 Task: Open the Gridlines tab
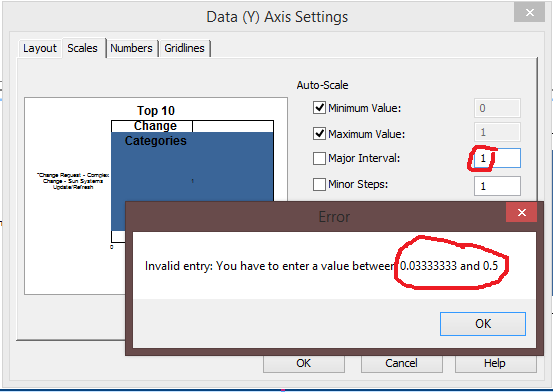[184, 48]
